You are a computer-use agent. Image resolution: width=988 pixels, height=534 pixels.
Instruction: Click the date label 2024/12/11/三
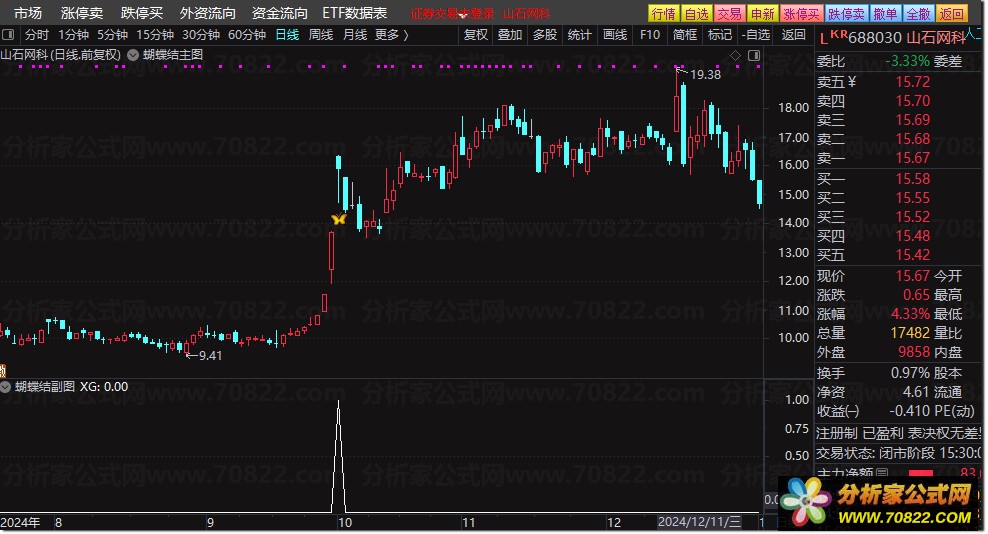(699, 522)
